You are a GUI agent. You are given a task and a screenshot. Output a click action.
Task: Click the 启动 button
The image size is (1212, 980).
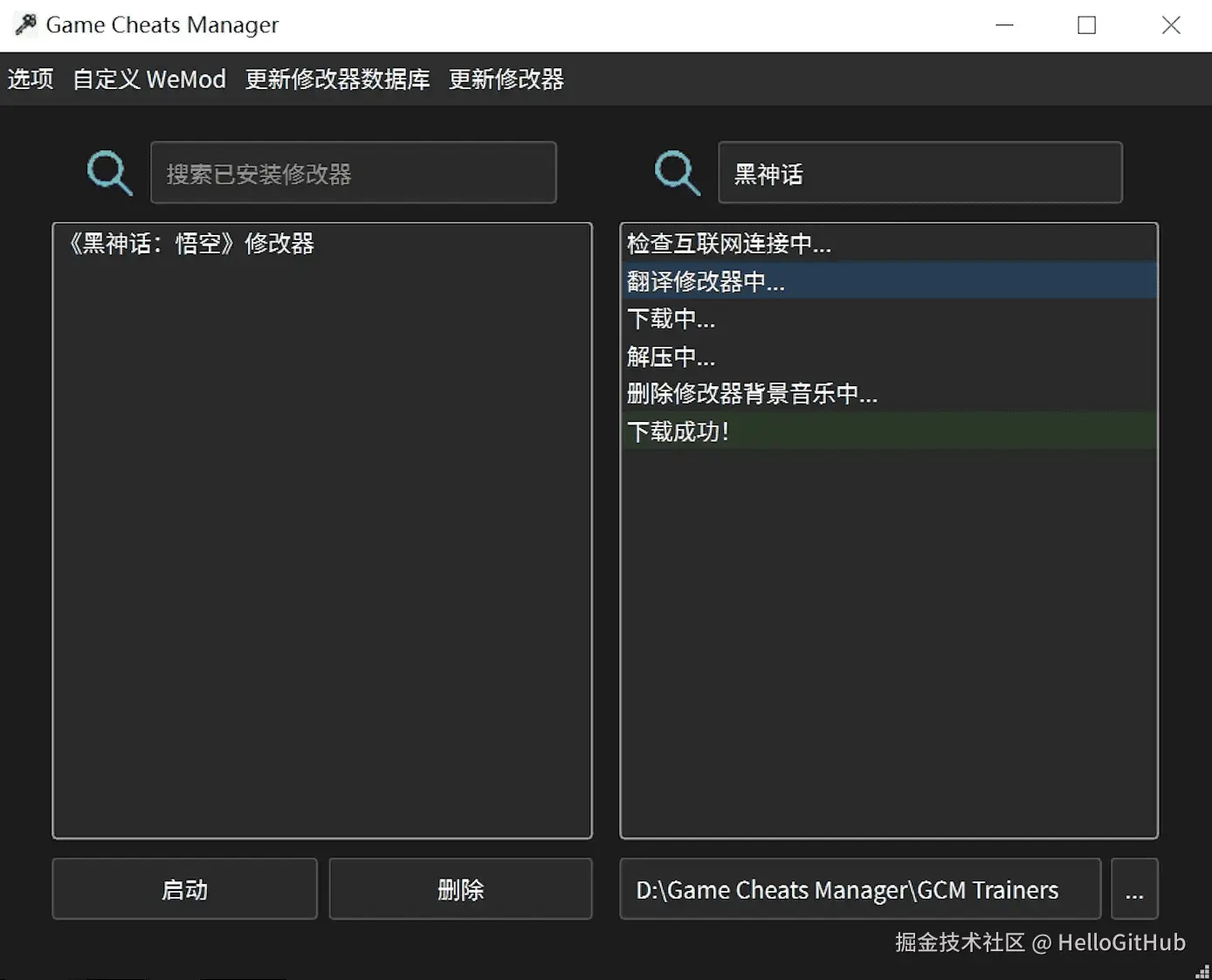click(185, 889)
